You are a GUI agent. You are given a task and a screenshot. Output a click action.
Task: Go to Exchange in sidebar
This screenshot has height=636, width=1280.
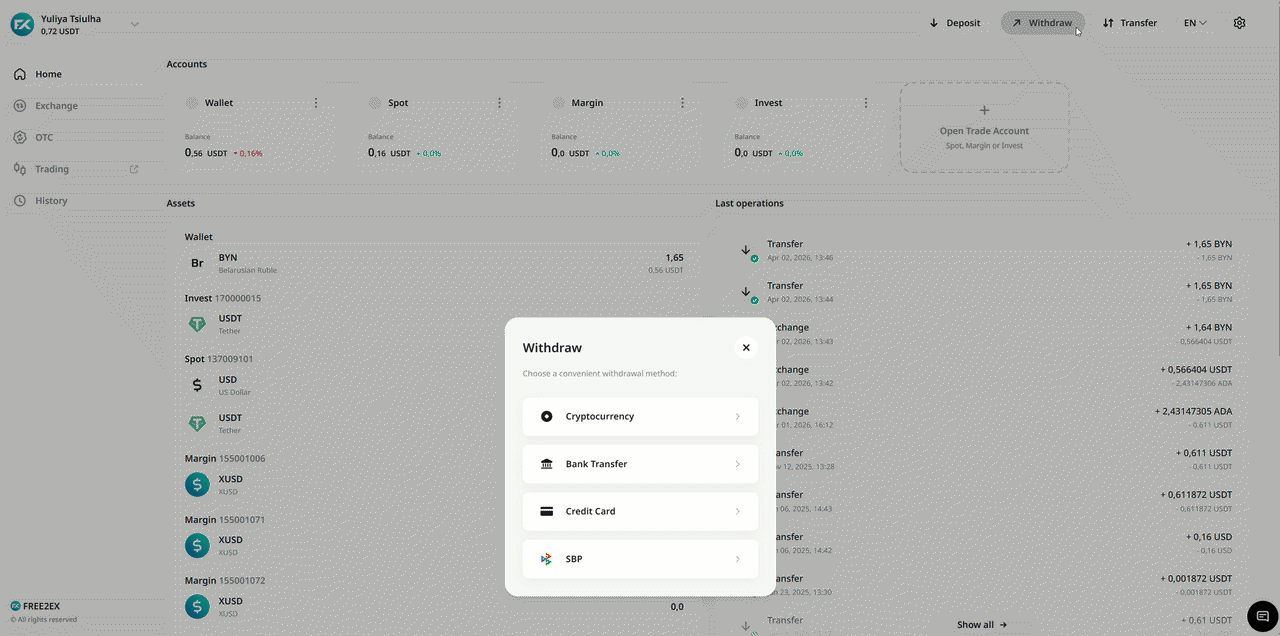[56, 106]
